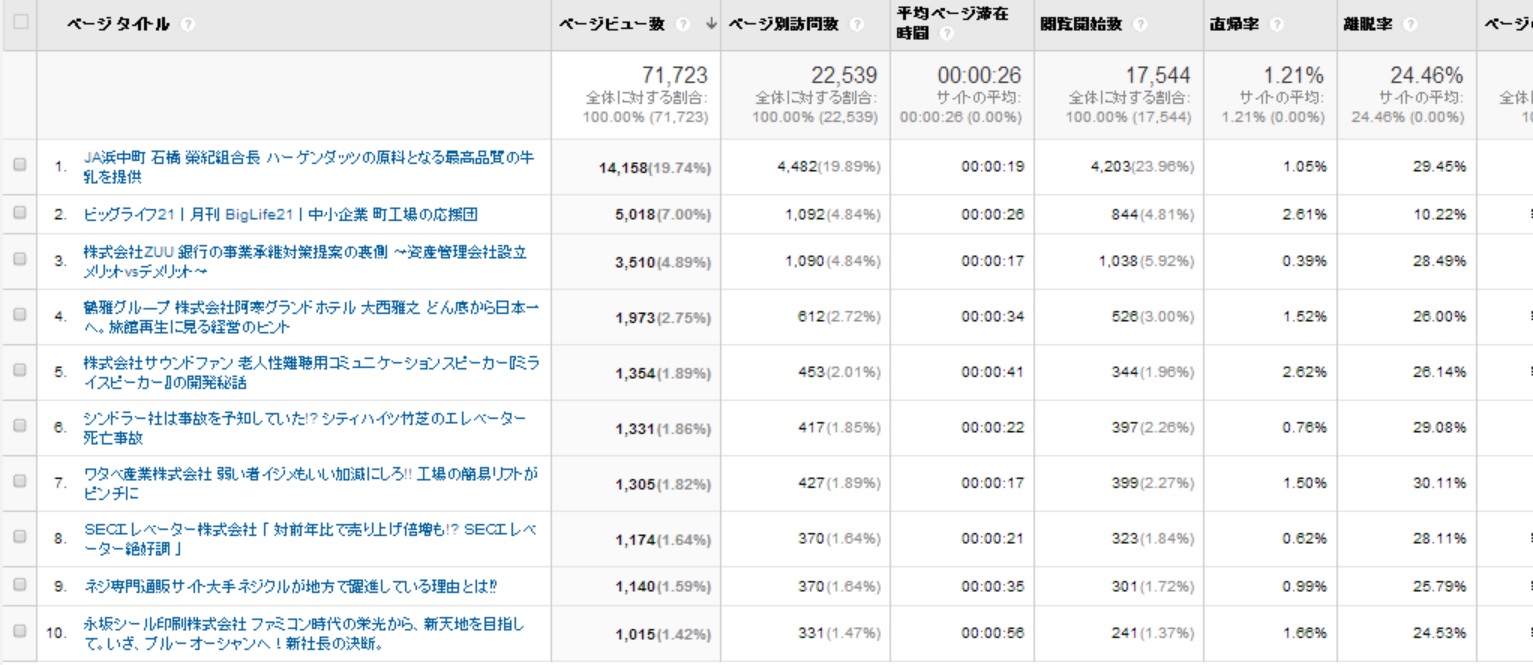Toggle the select-all checkbox in table header
This screenshot has width=1533, height=665.
click(20, 23)
